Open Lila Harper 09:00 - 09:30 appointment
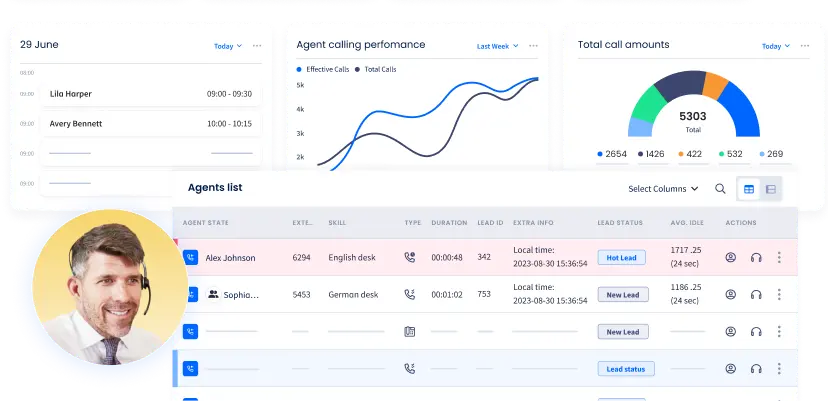The width and height of the screenshot is (828, 401). [x=150, y=94]
